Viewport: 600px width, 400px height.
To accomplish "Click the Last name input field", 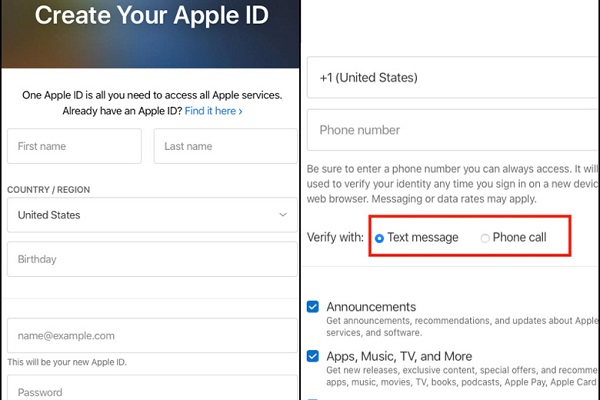I will point(225,146).
